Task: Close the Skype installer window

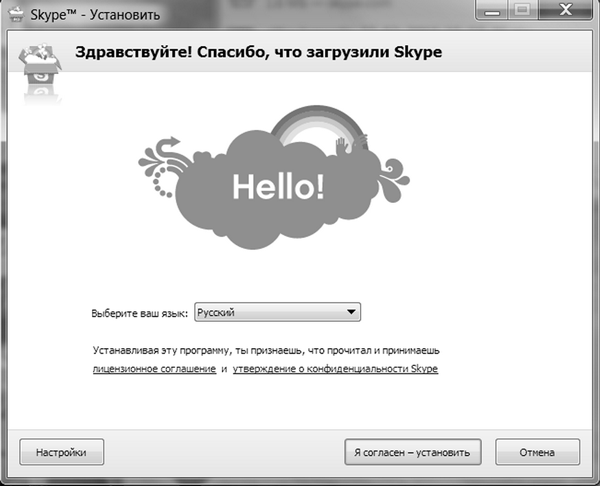Action: point(565,10)
